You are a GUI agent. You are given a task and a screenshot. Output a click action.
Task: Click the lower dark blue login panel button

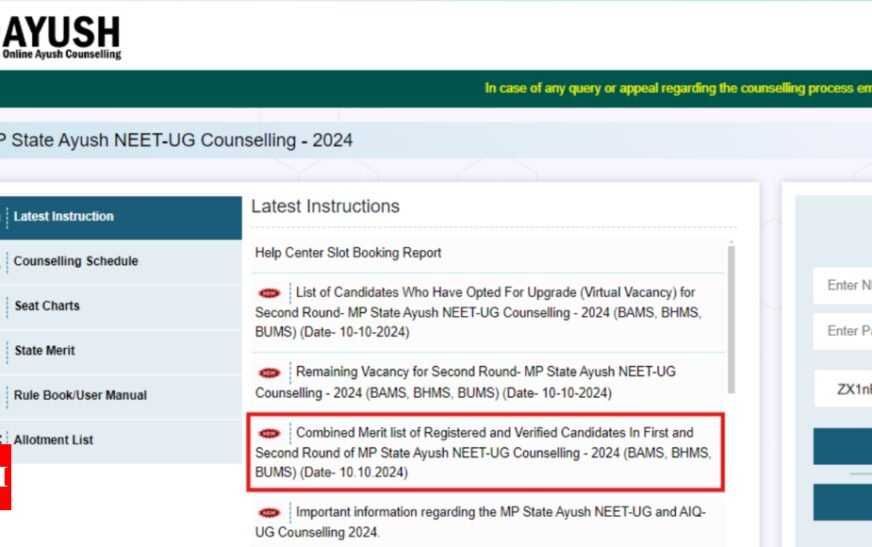843,502
